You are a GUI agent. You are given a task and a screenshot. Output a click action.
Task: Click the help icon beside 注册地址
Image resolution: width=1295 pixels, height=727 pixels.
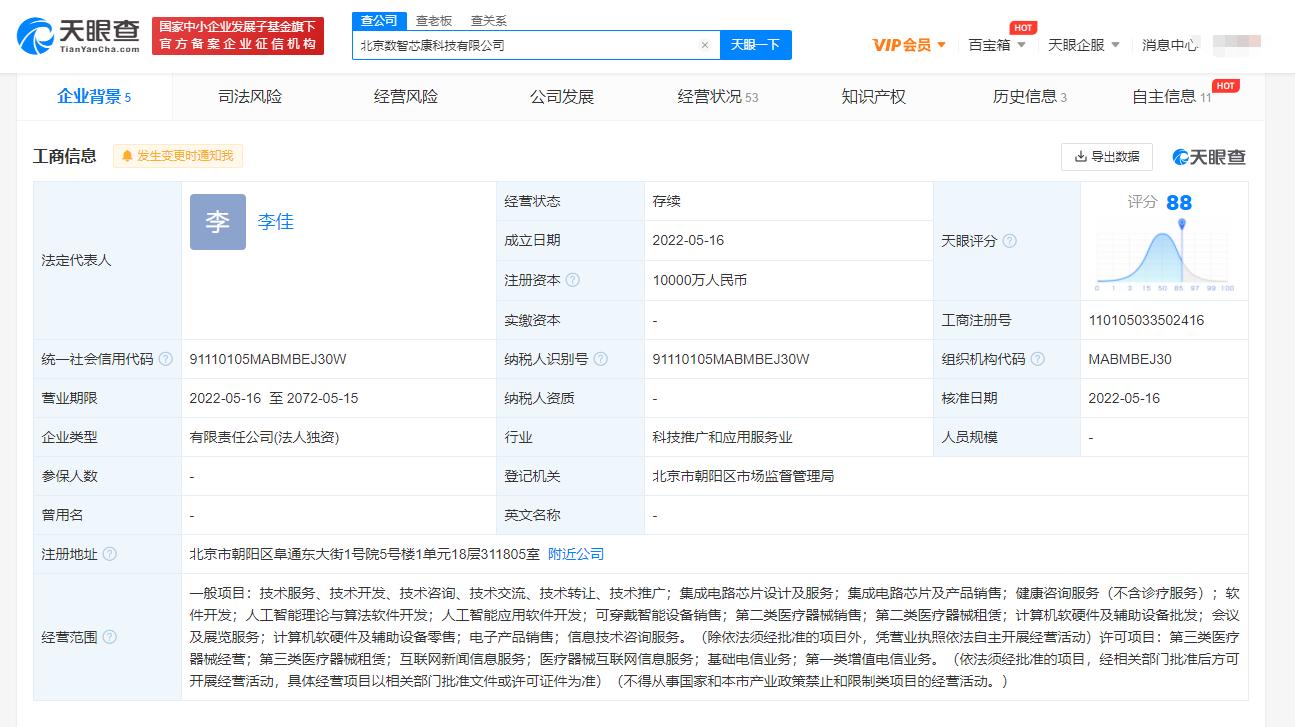[x=110, y=554]
